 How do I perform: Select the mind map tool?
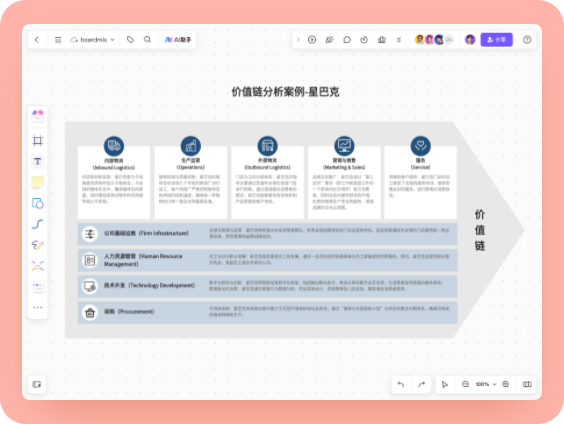[x=38, y=266]
